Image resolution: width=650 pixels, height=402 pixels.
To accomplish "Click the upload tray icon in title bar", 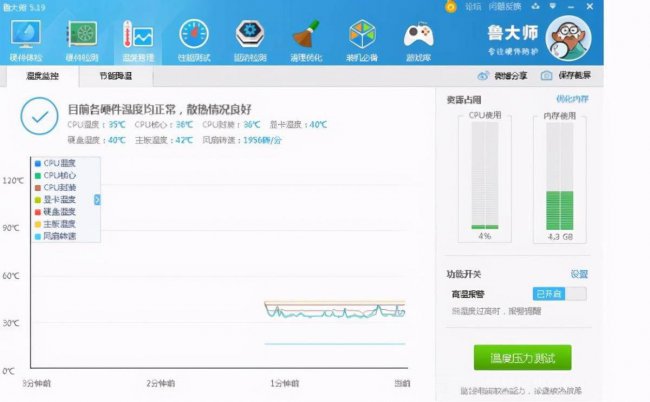I will (535, 6).
